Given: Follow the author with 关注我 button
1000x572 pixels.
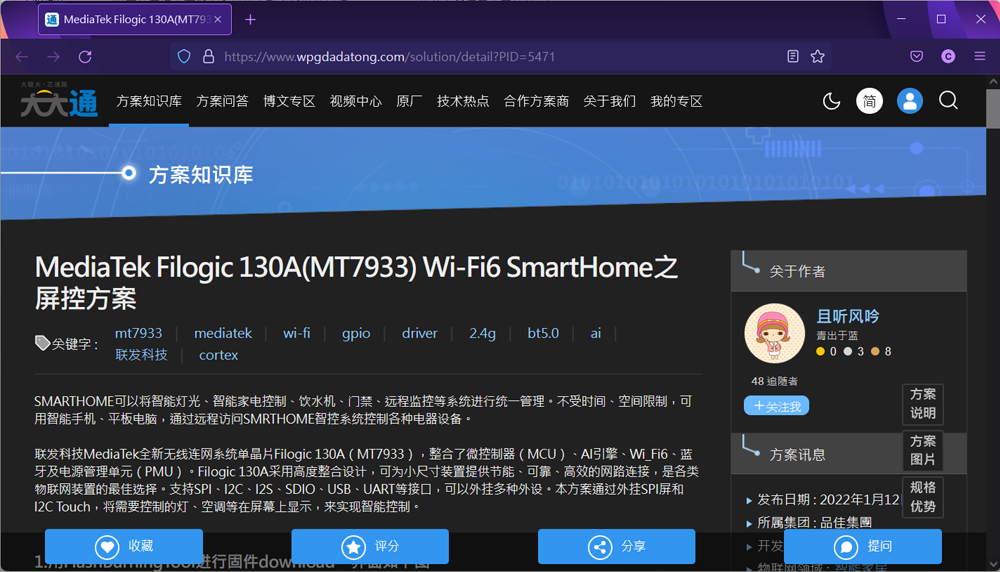Looking at the screenshot, I should (x=776, y=406).
